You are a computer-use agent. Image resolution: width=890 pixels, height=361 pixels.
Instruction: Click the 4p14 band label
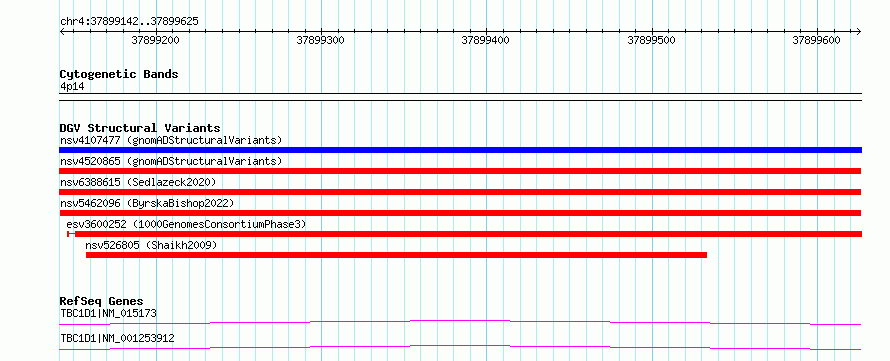[x=72, y=86]
